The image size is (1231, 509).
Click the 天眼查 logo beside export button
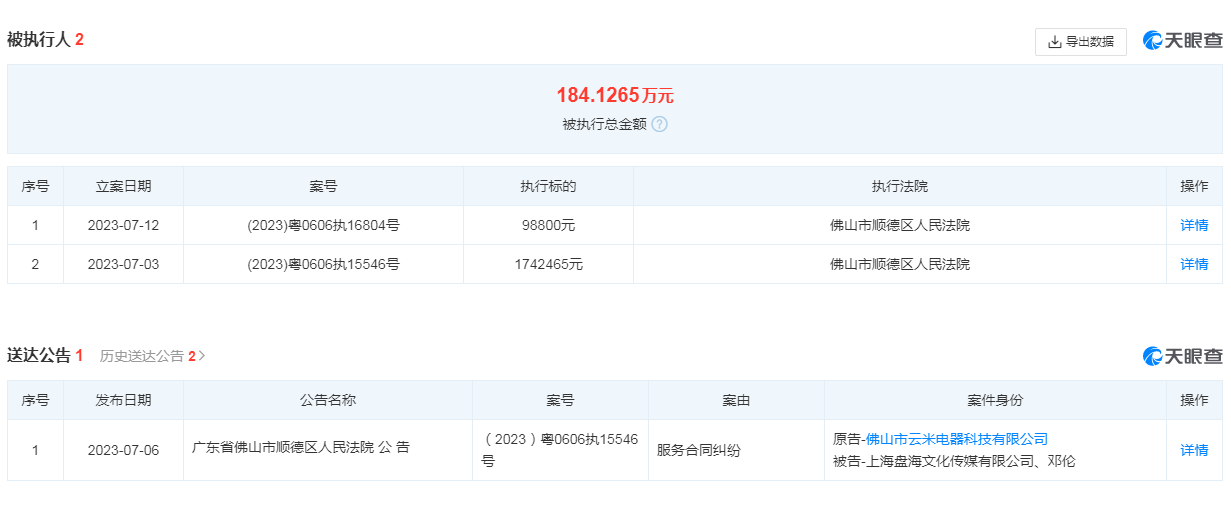click(x=1183, y=41)
